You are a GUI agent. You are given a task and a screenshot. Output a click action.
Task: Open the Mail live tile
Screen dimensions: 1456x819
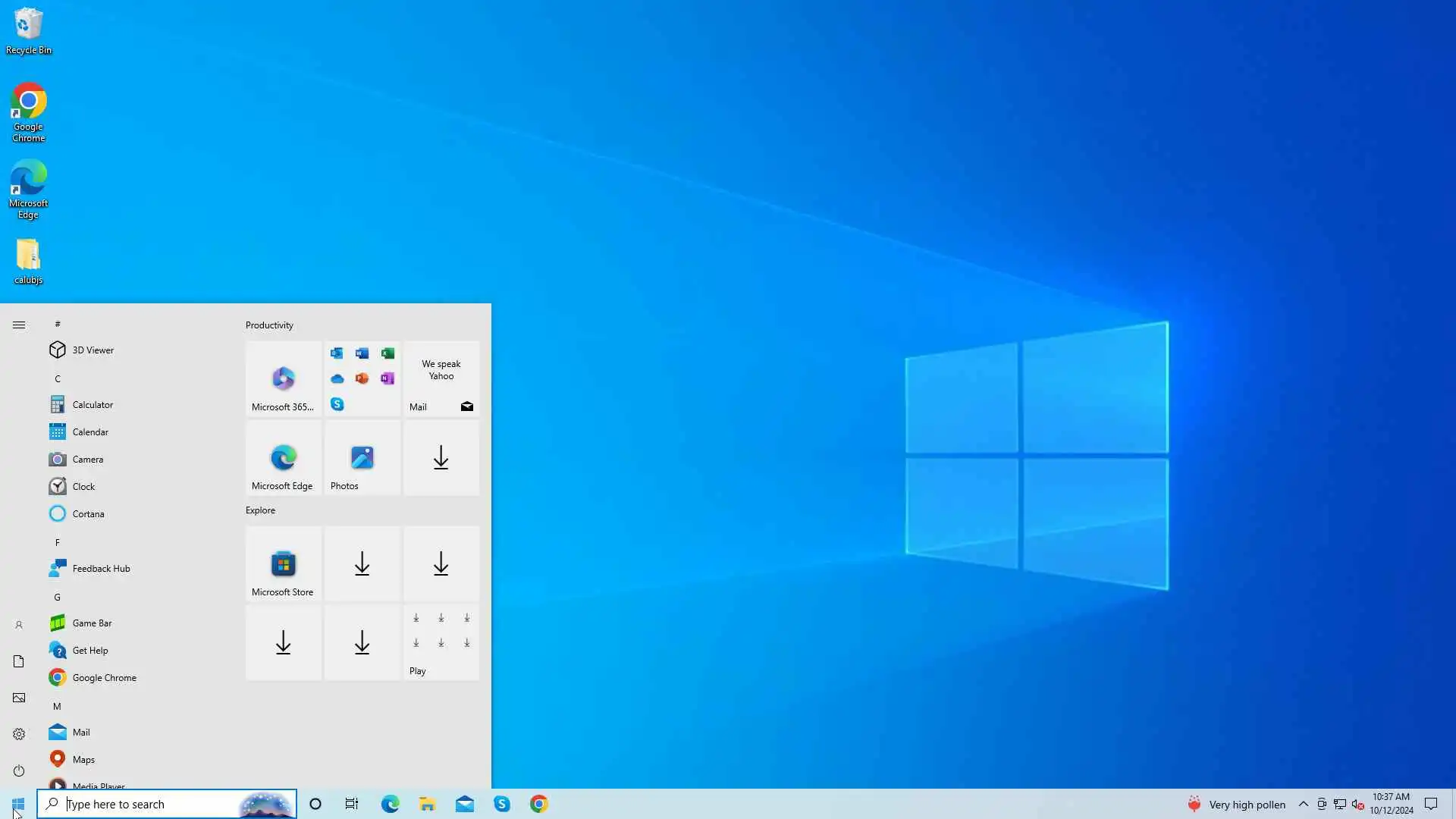(441, 378)
